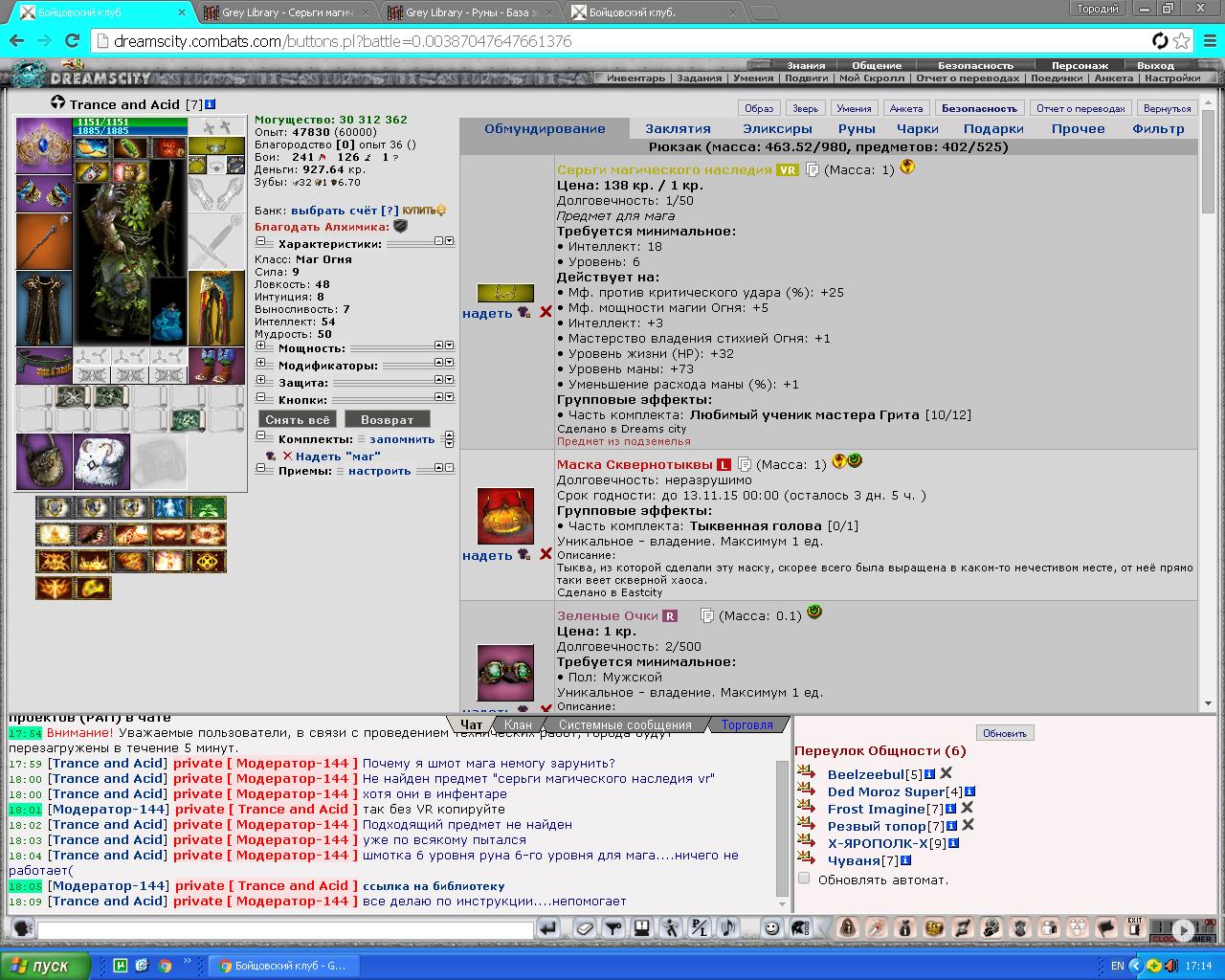The height and width of the screenshot is (980, 1225).
Task: Click настроить link next to Приемы
Action: (x=379, y=471)
